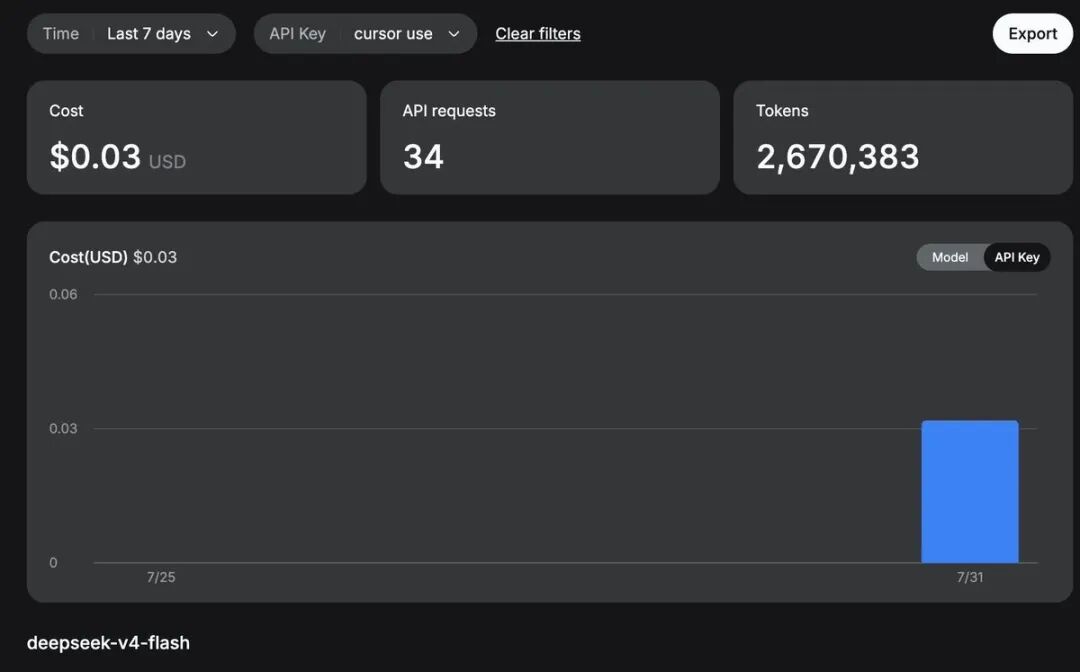Click the Cost(USD) chart title

coord(88,257)
